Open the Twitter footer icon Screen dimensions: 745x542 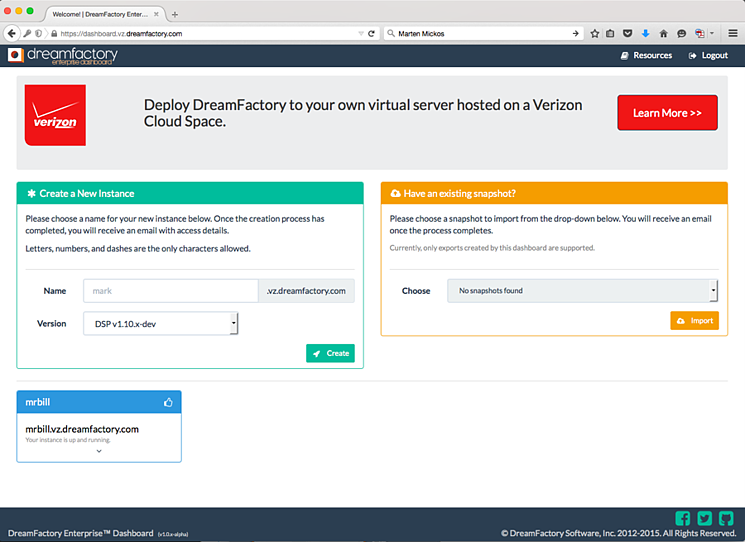tap(705, 518)
